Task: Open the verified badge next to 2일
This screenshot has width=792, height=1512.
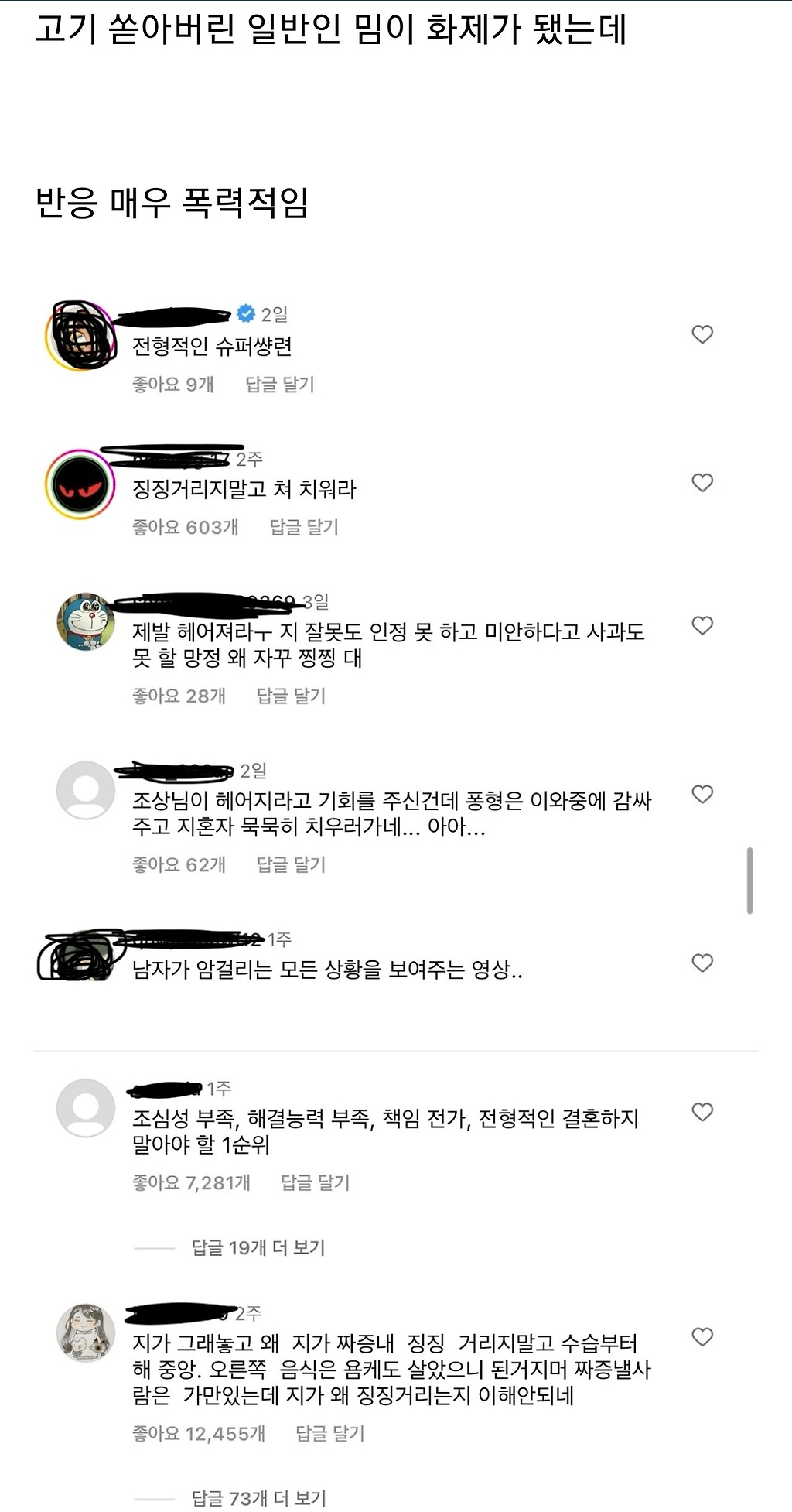Action: (246, 313)
